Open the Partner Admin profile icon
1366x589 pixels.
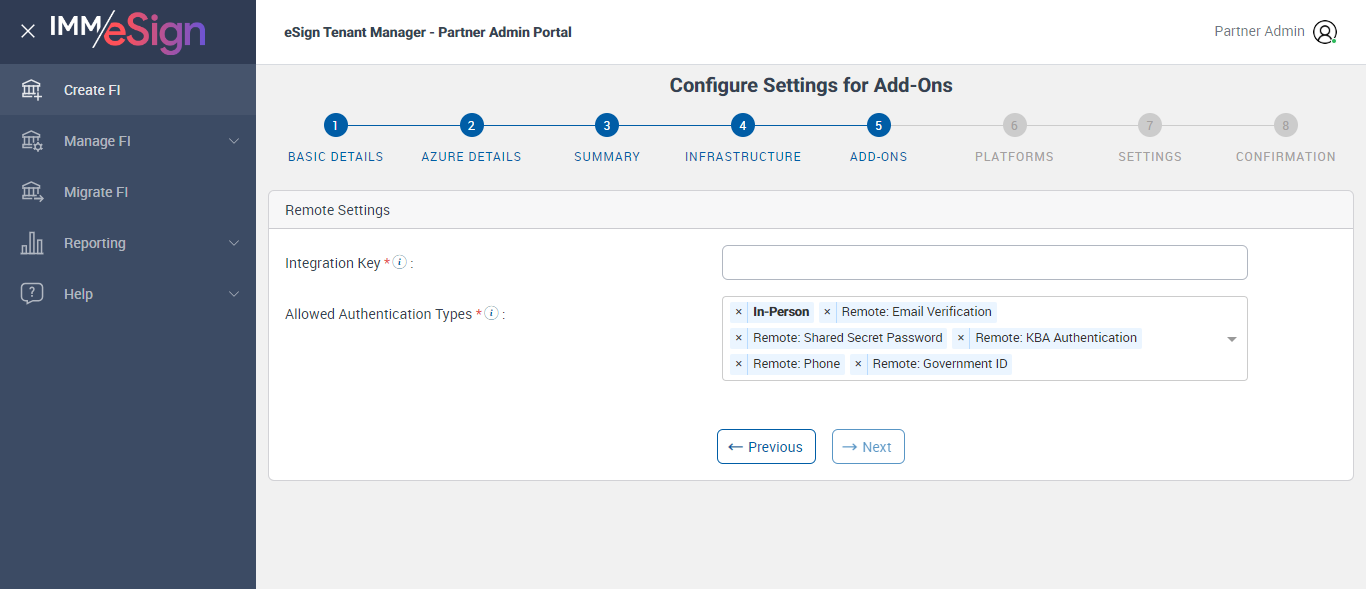point(1325,32)
